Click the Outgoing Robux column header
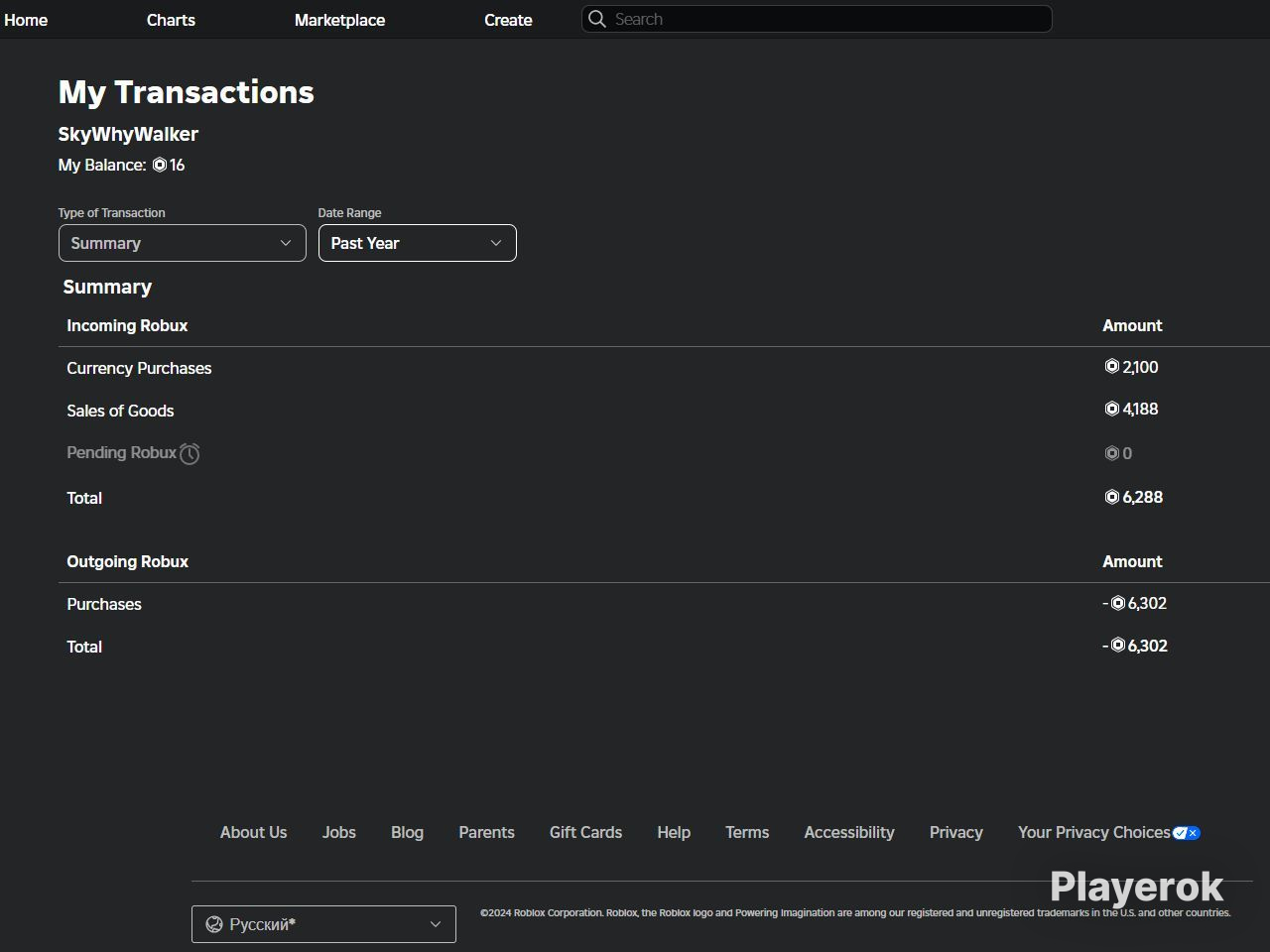1270x952 pixels. 127,561
